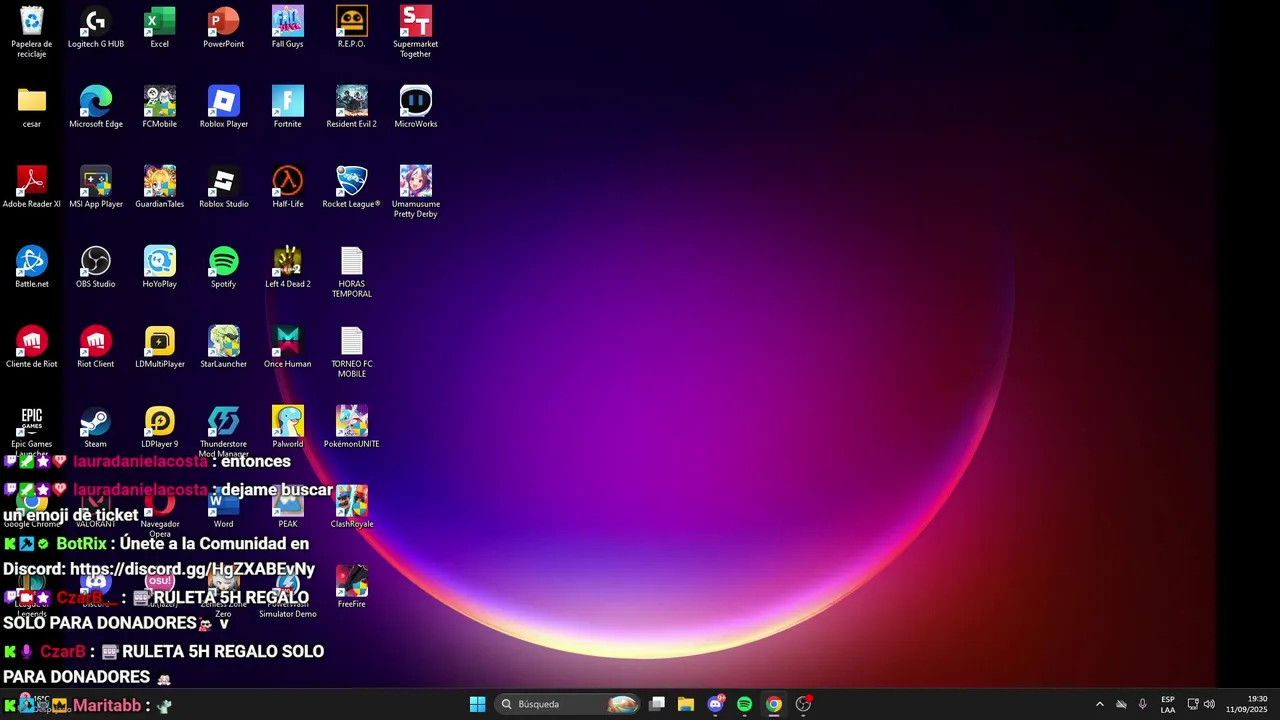Select the Cliente de Riot icon
Viewport: 1280px width, 720px height.
pyautogui.click(x=32, y=348)
